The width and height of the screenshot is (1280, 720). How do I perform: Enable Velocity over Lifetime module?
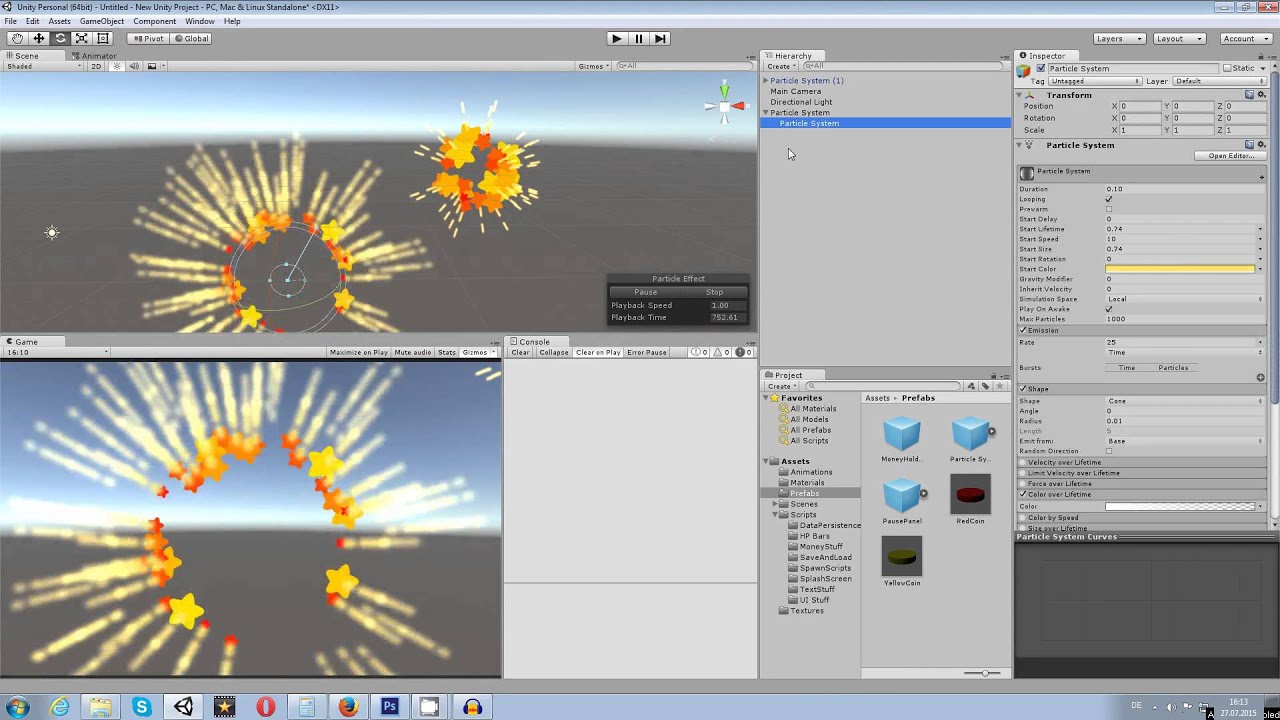(x=1023, y=463)
